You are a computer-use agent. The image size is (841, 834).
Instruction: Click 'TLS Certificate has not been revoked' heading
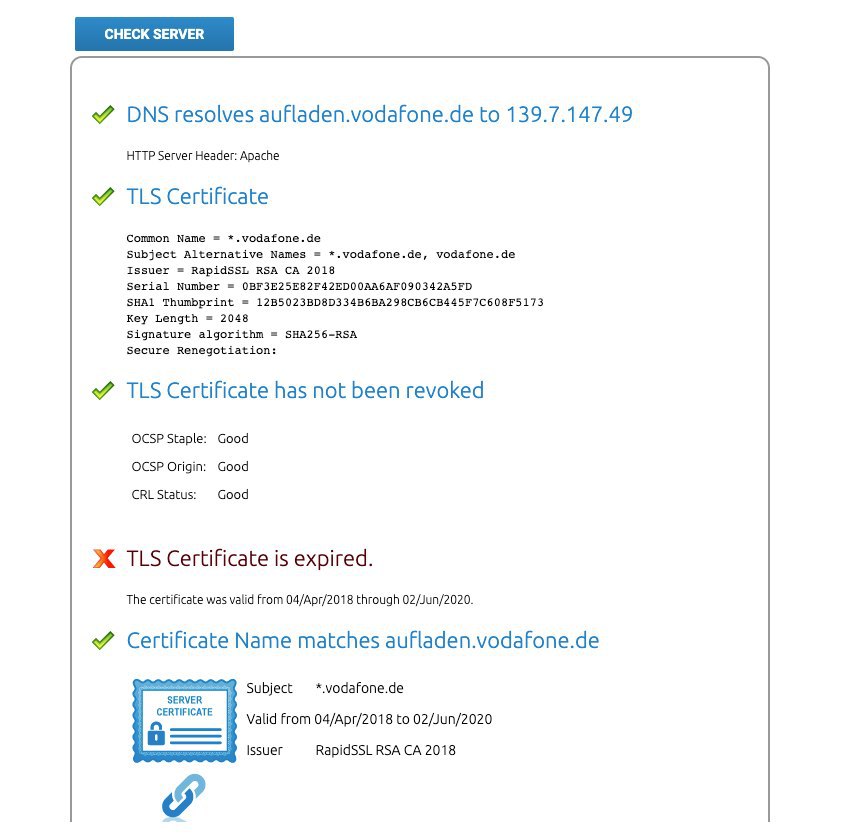coord(305,390)
